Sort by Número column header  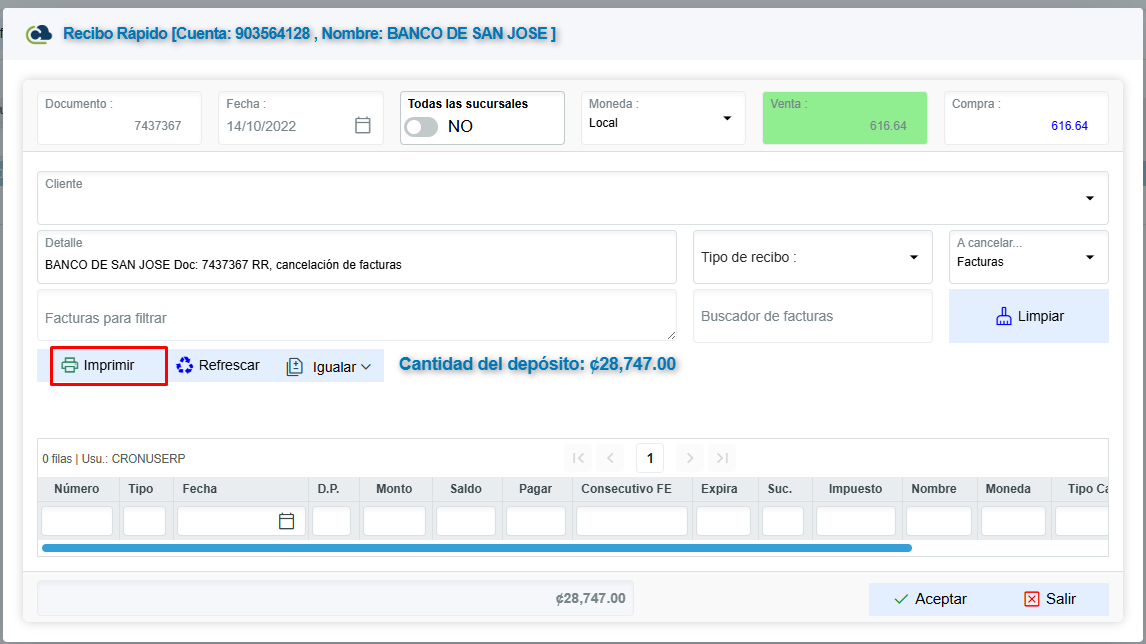coord(77,488)
